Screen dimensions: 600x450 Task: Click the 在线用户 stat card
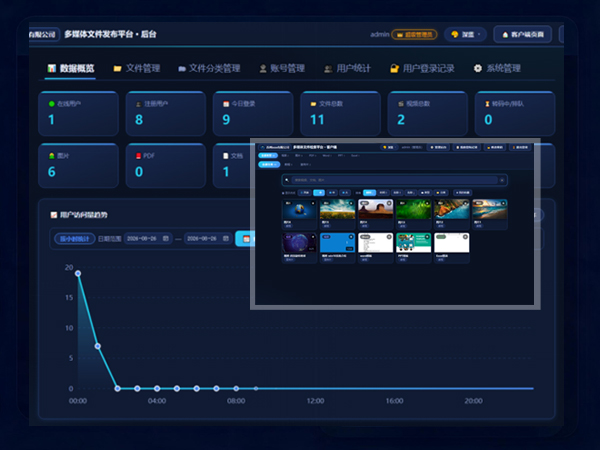(78, 114)
